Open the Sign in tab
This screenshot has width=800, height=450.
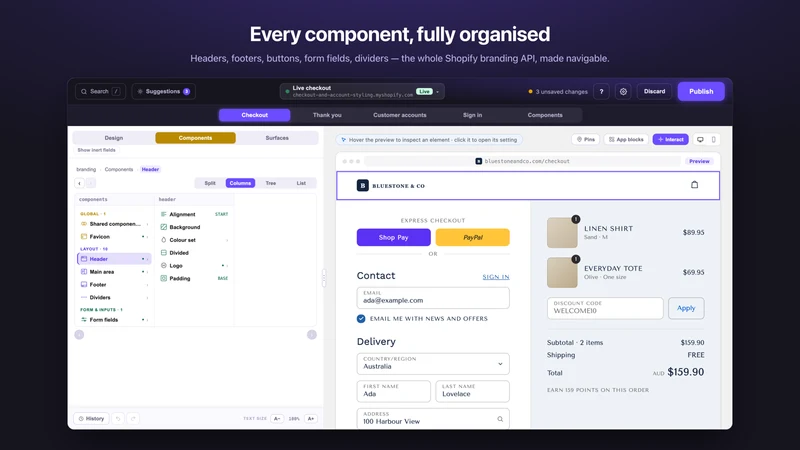pos(472,115)
